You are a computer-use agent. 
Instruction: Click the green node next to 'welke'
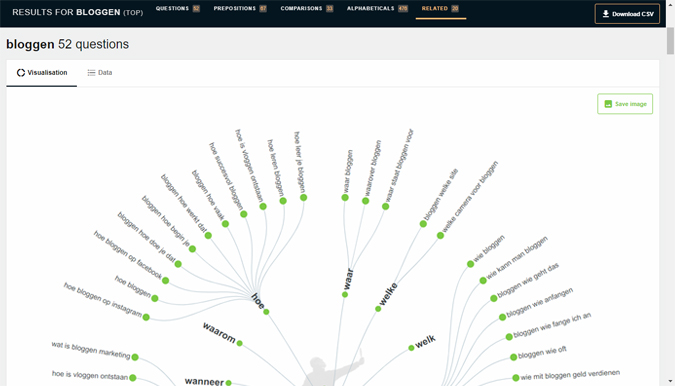pos(378,309)
